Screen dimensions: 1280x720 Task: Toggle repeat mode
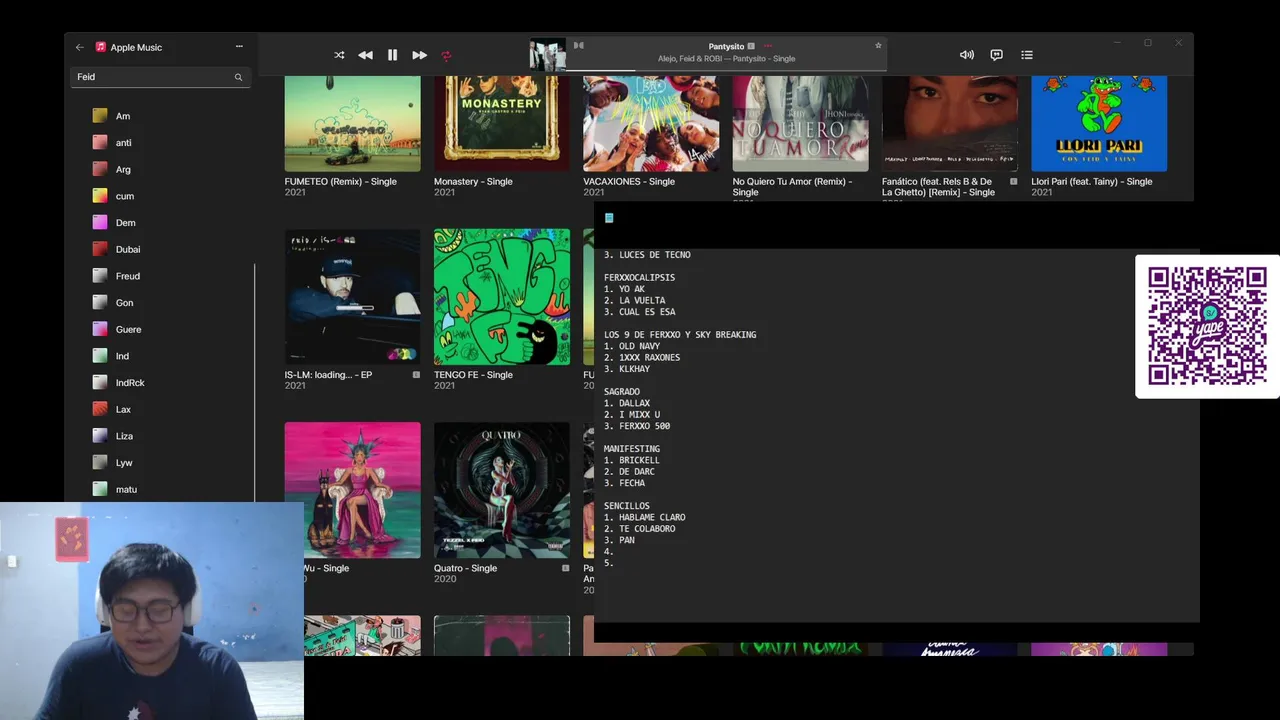tap(446, 55)
